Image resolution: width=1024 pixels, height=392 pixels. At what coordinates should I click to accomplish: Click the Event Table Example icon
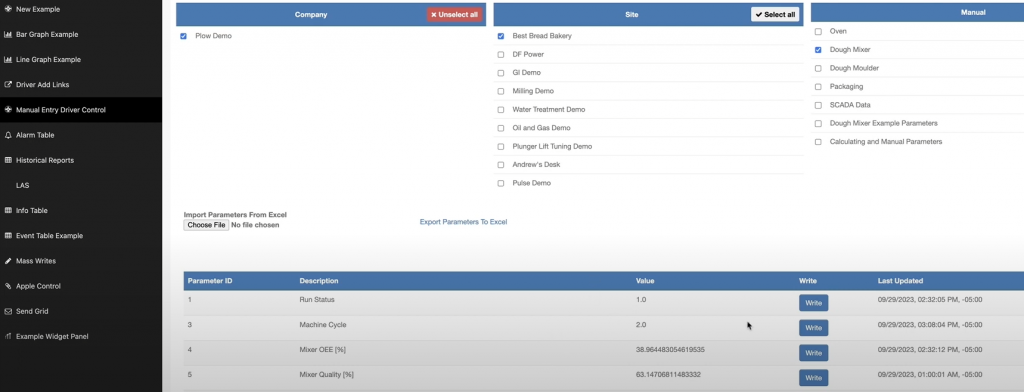(x=8, y=236)
